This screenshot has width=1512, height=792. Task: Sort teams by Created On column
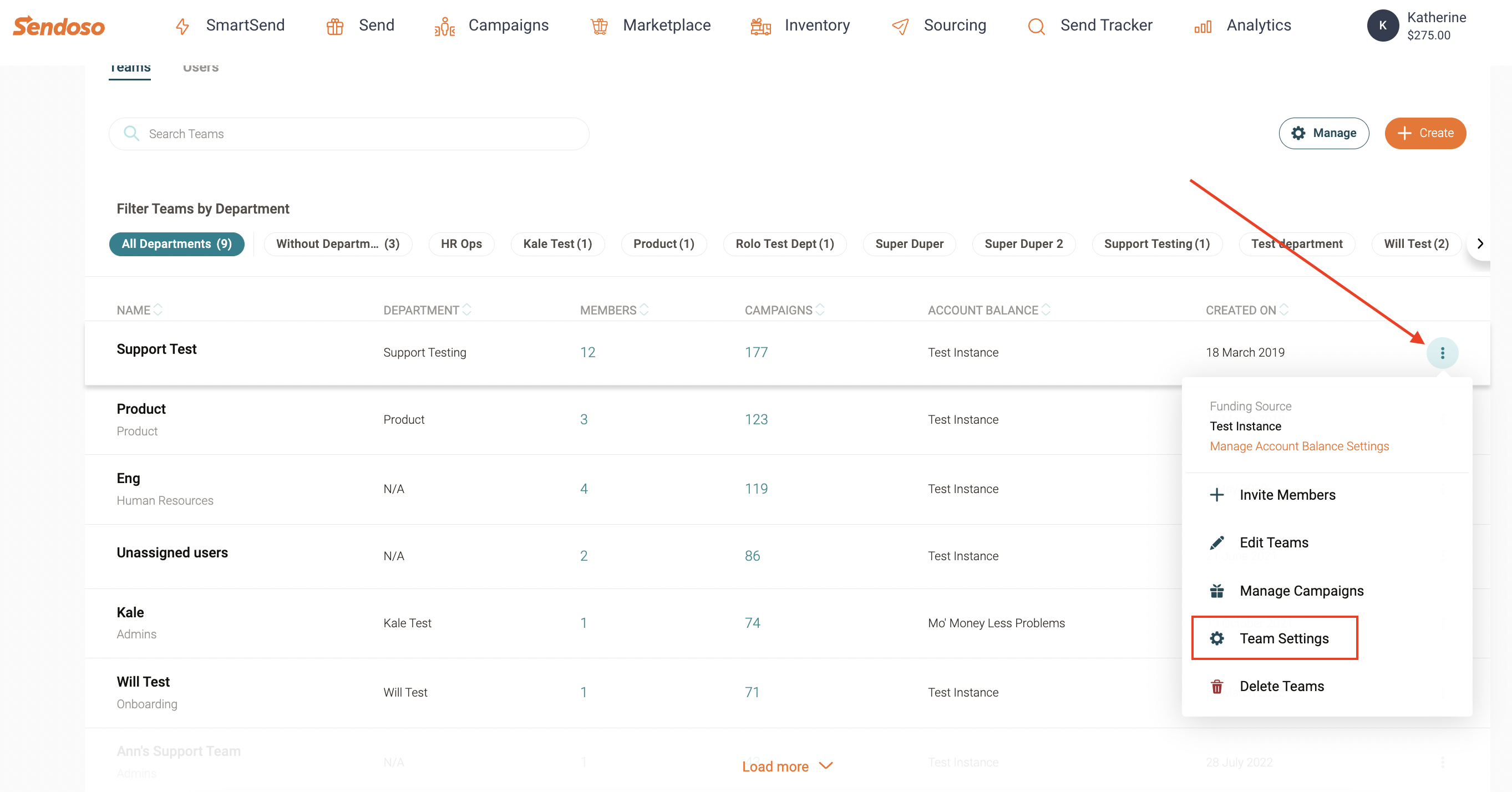(1247, 310)
